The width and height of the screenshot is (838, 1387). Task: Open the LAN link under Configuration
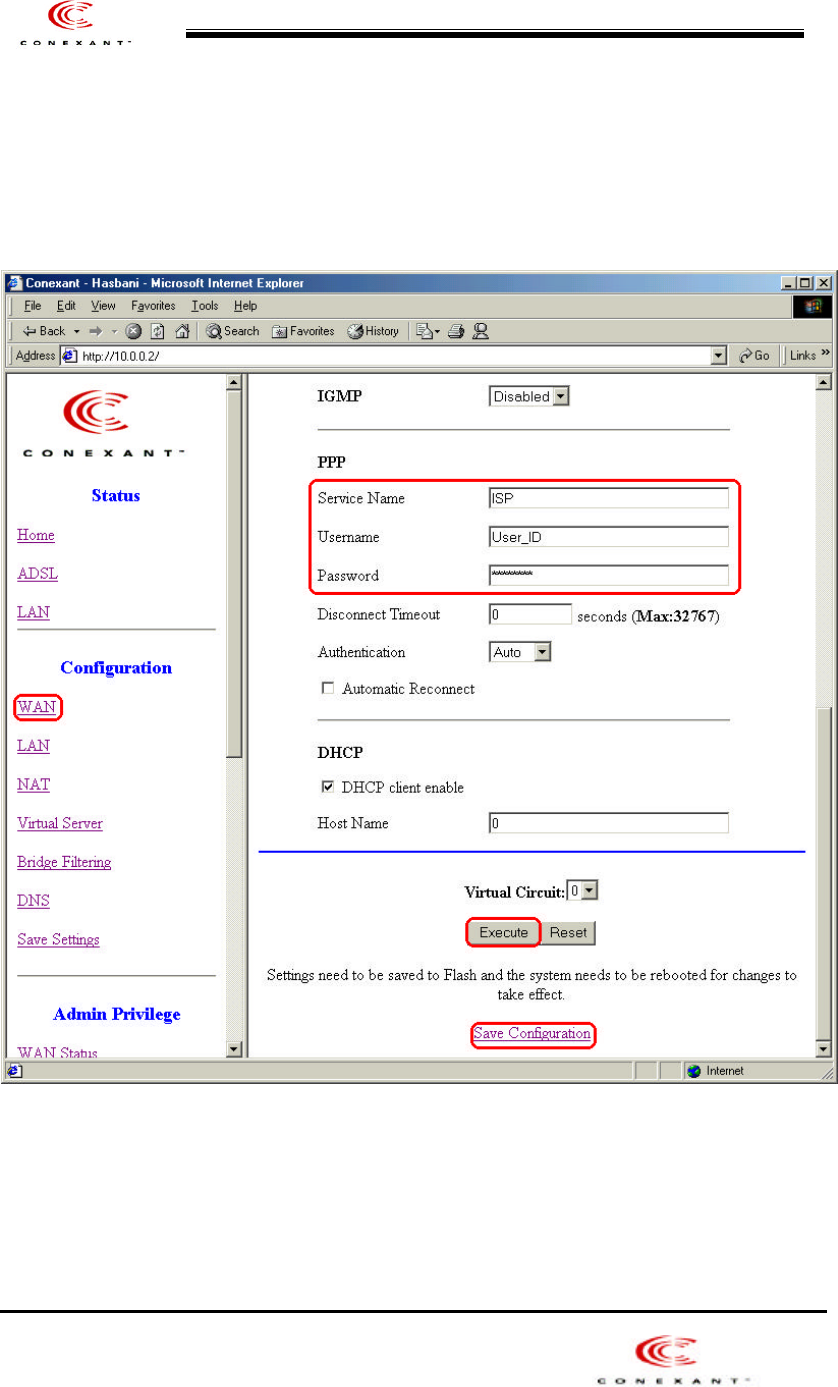coord(33,746)
